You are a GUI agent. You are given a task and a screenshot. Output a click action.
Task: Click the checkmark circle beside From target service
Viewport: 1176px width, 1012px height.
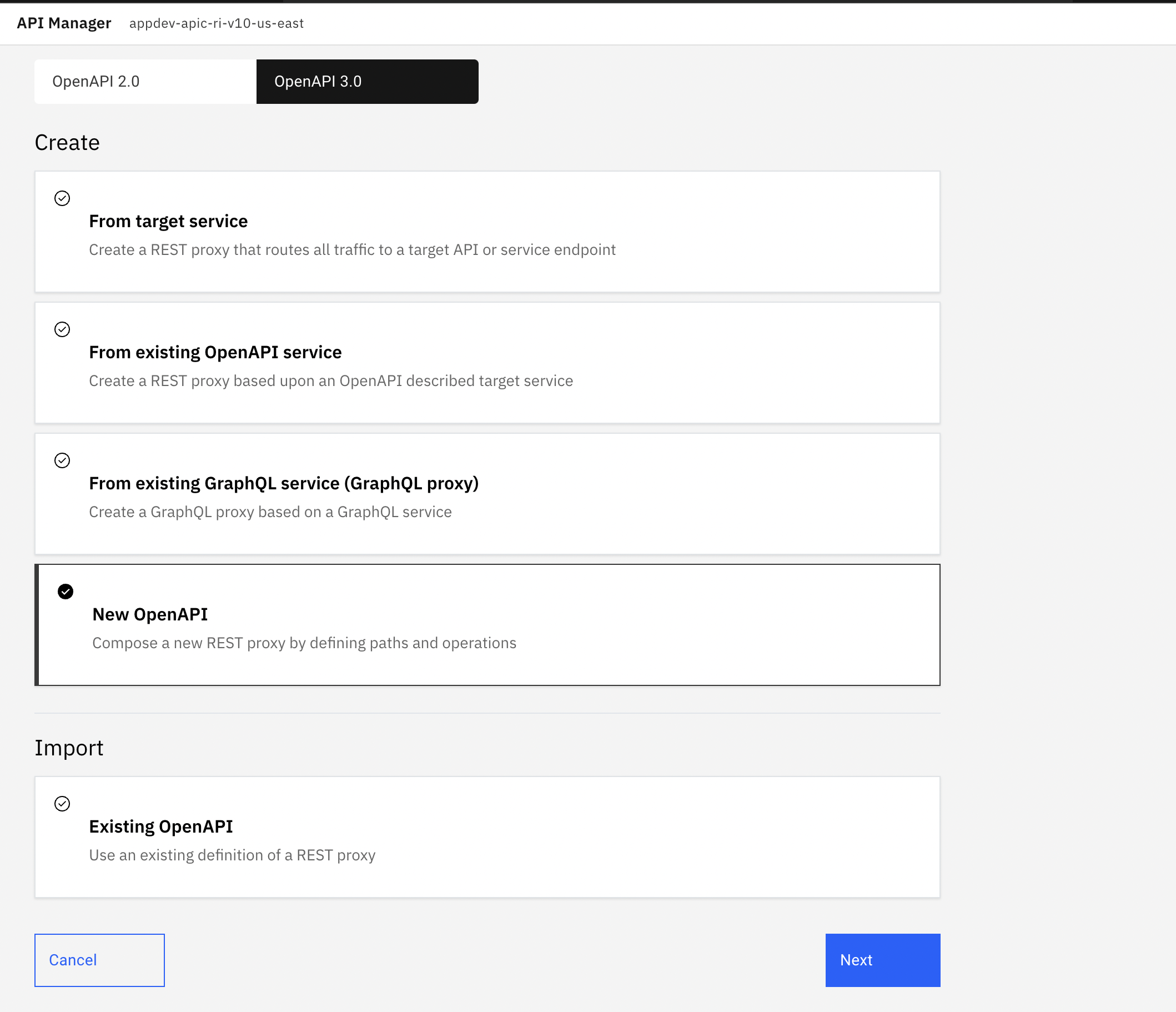click(x=62, y=198)
